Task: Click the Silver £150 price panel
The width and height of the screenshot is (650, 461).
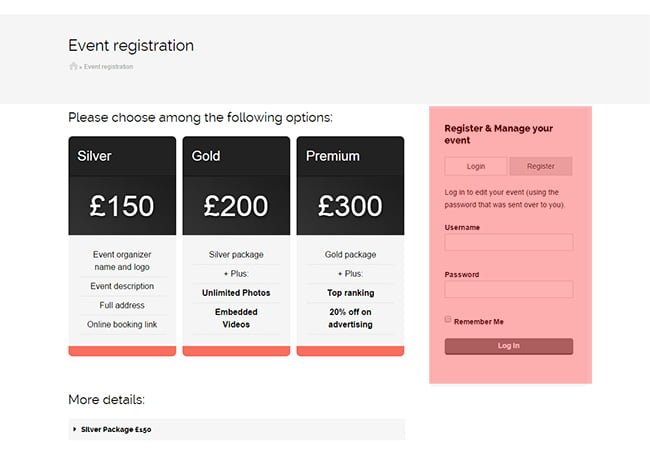Action: (122, 206)
